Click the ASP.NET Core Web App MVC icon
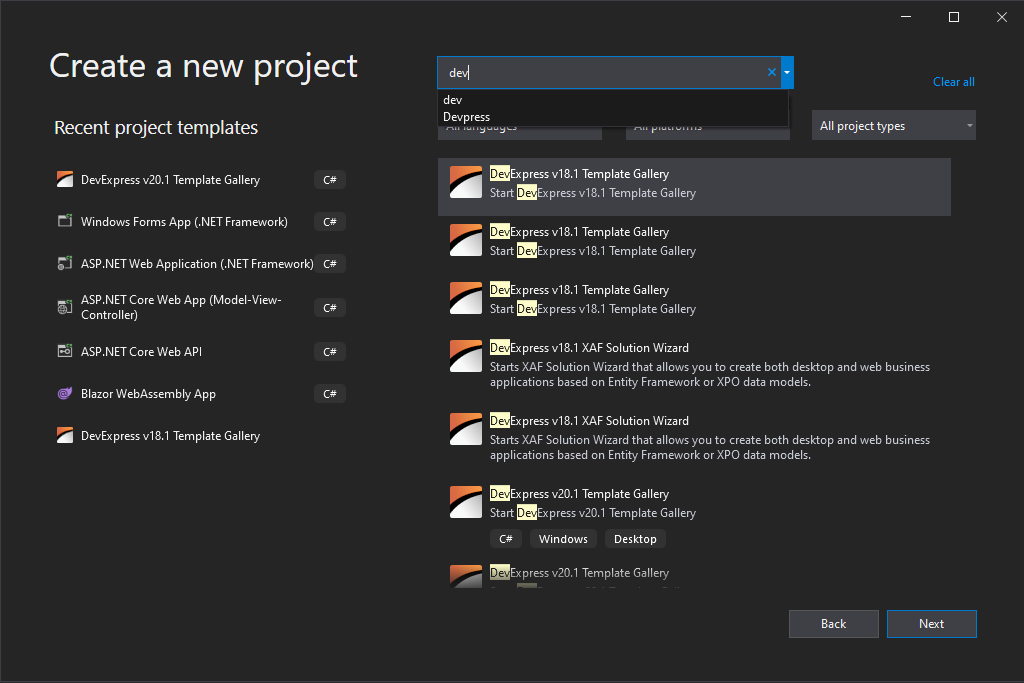Image resolution: width=1024 pixels, height=683 pixels. point(65,308)
